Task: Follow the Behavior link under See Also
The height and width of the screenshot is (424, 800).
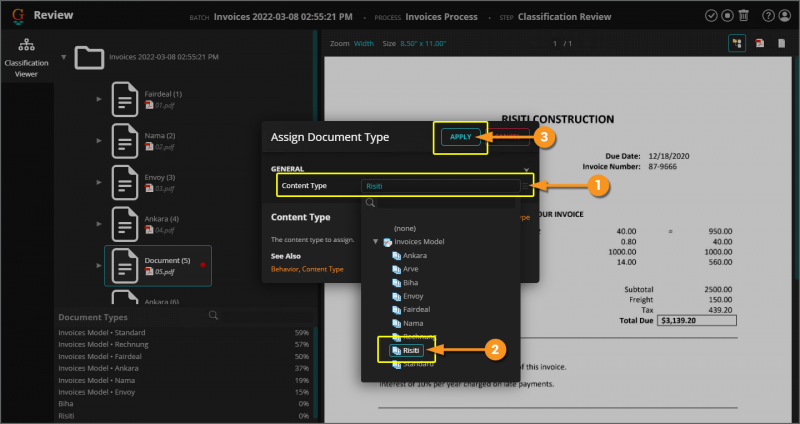Action: (284, 269)
